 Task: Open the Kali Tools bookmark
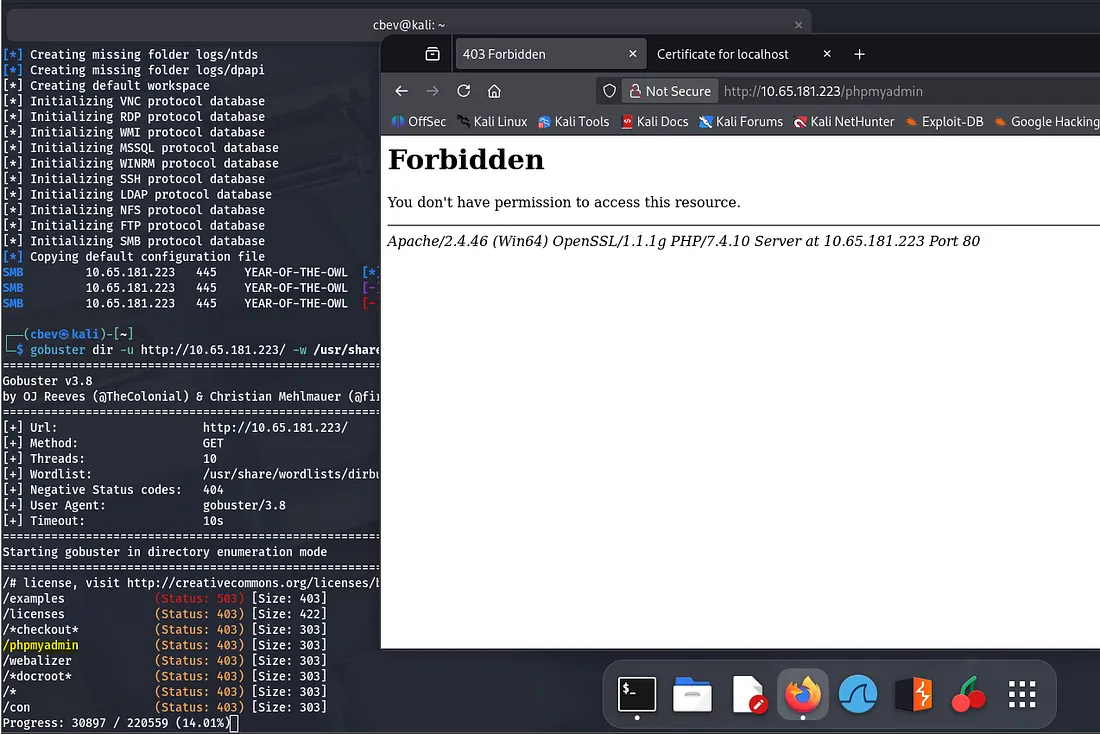coord(573,121)
